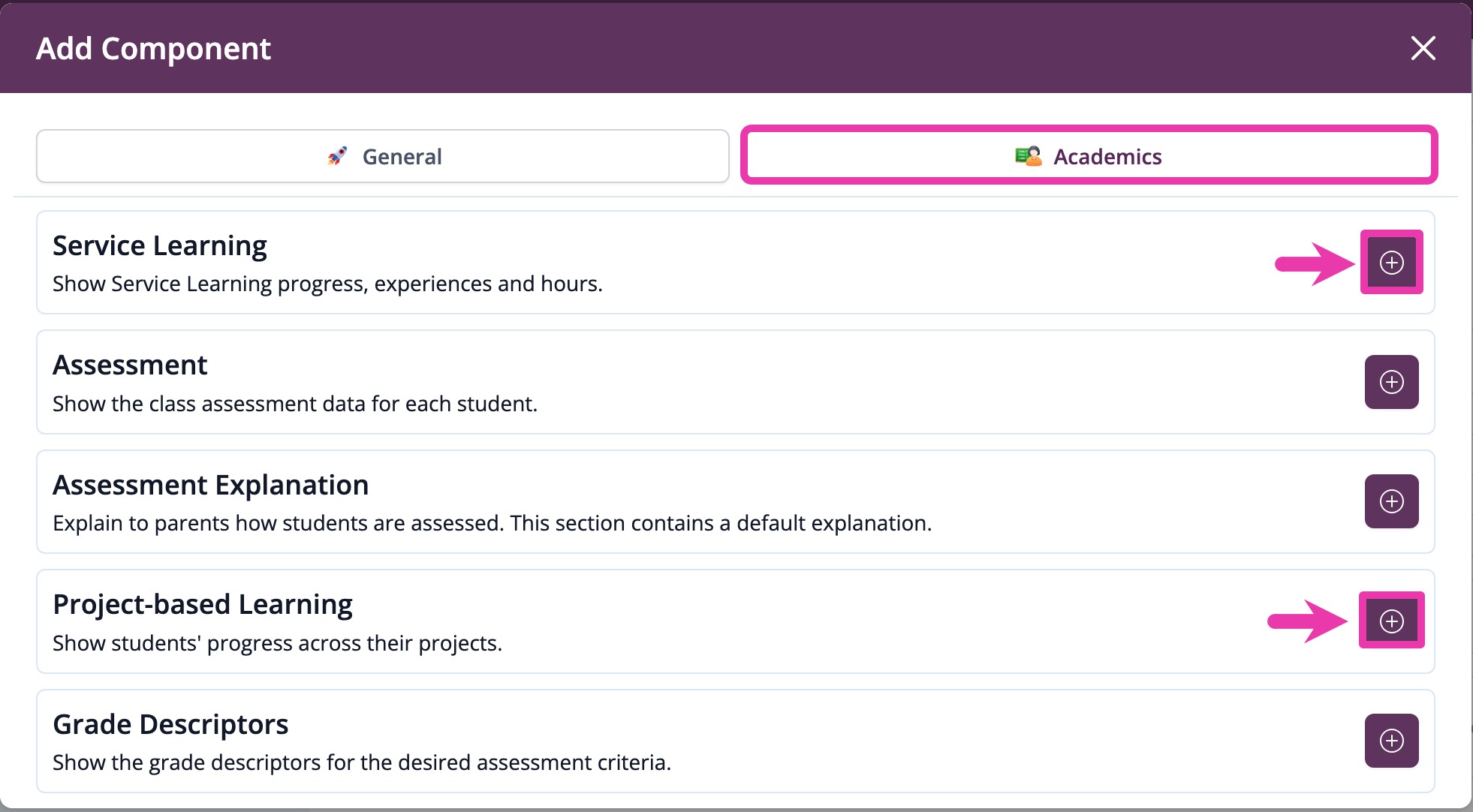Add the Grade Descriptors component
Viewport: 1473px width, 812px height.
coord(1391,741)
